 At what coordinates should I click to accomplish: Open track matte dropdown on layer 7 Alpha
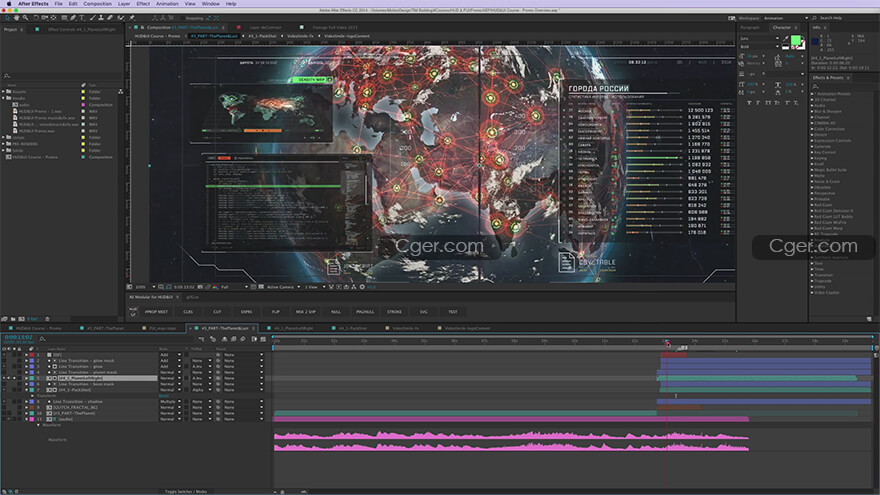tap(201, 390)
